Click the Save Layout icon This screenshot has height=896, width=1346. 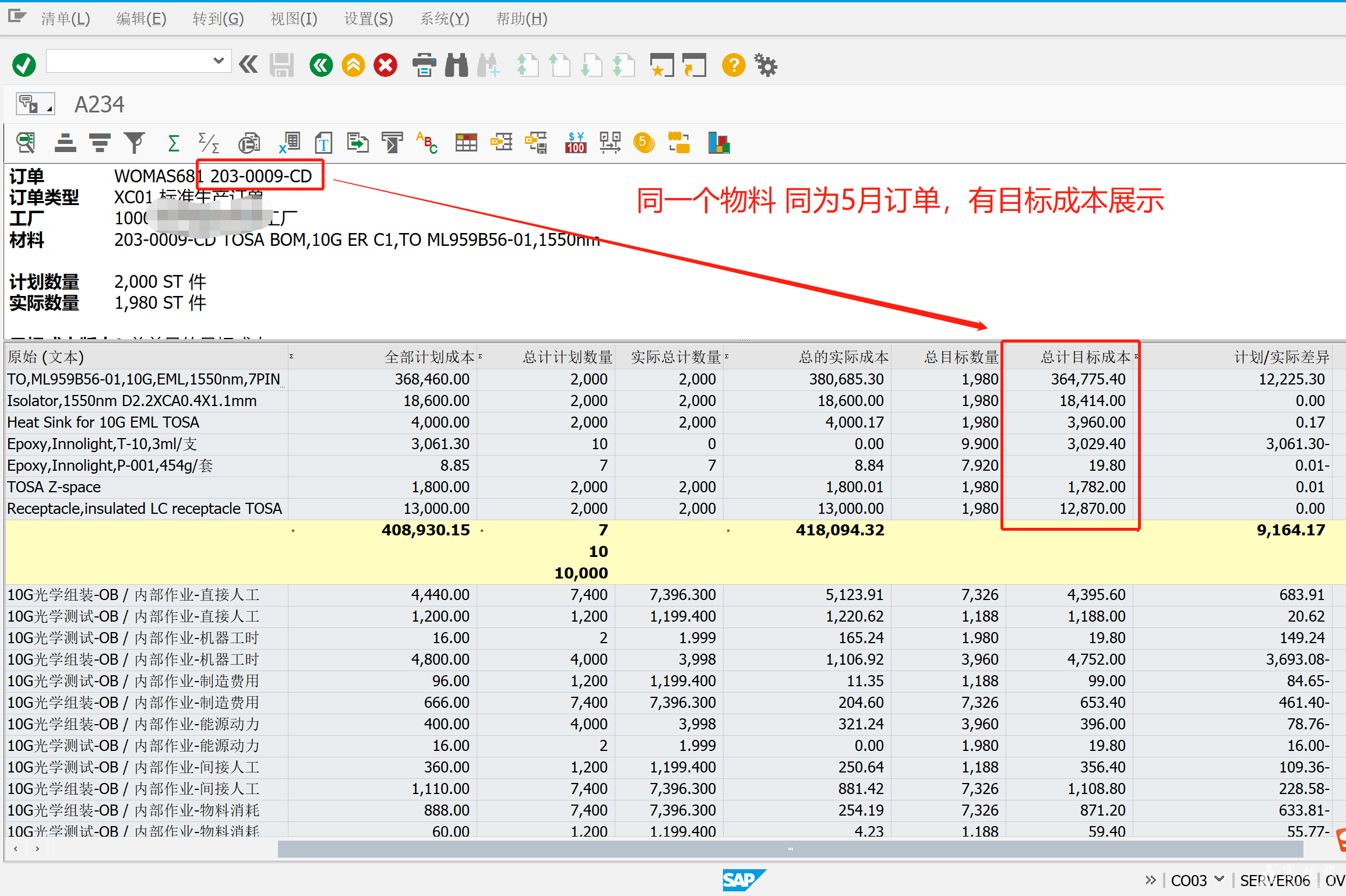(536, 143)
